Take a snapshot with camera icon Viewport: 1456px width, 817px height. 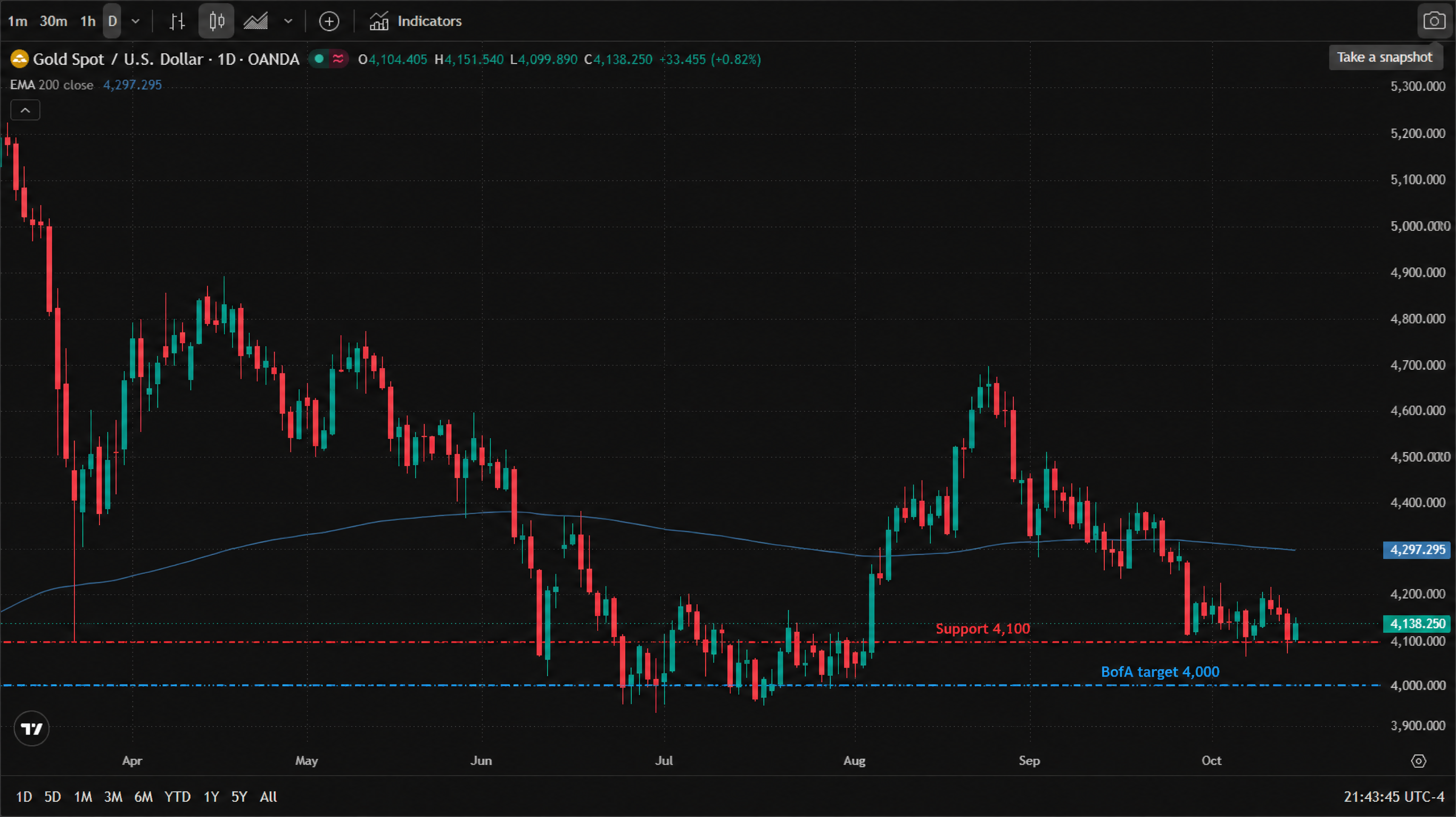1435,21
